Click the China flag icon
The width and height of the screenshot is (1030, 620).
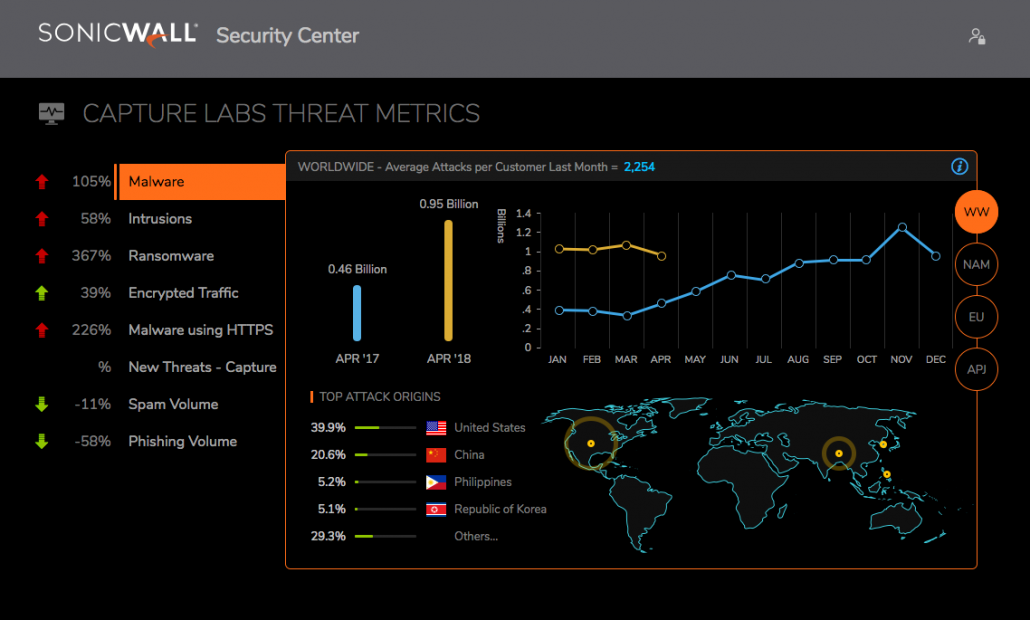[434, 454]
